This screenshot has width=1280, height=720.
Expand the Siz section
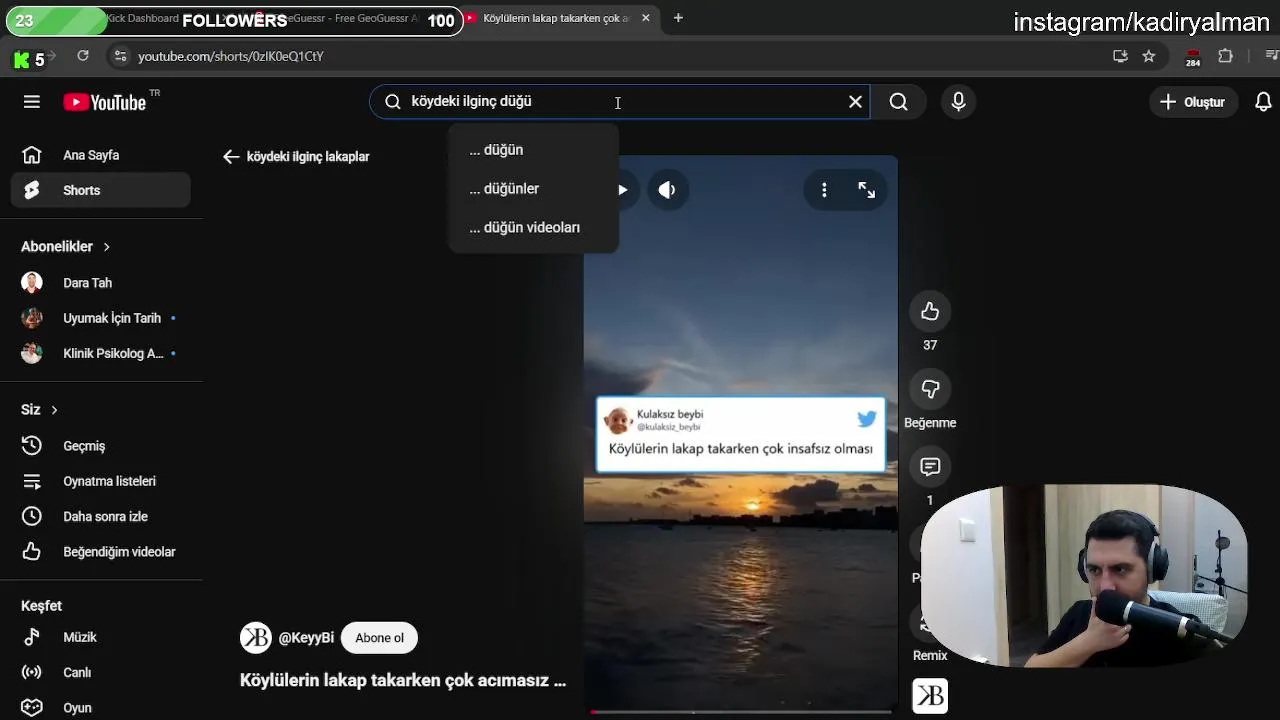pos(40,410)
